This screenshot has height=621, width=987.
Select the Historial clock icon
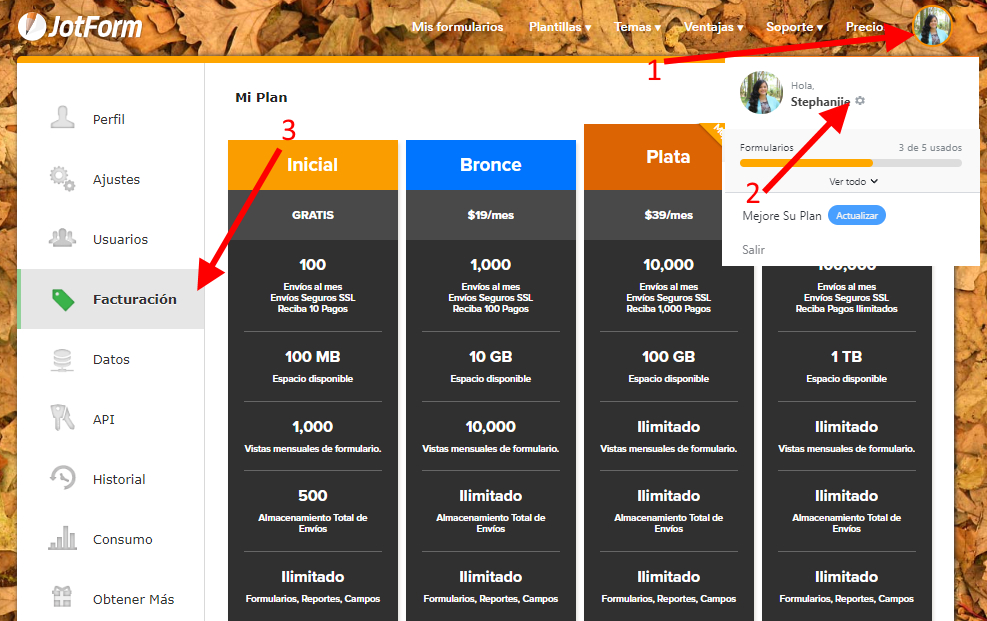pos(62,478)
